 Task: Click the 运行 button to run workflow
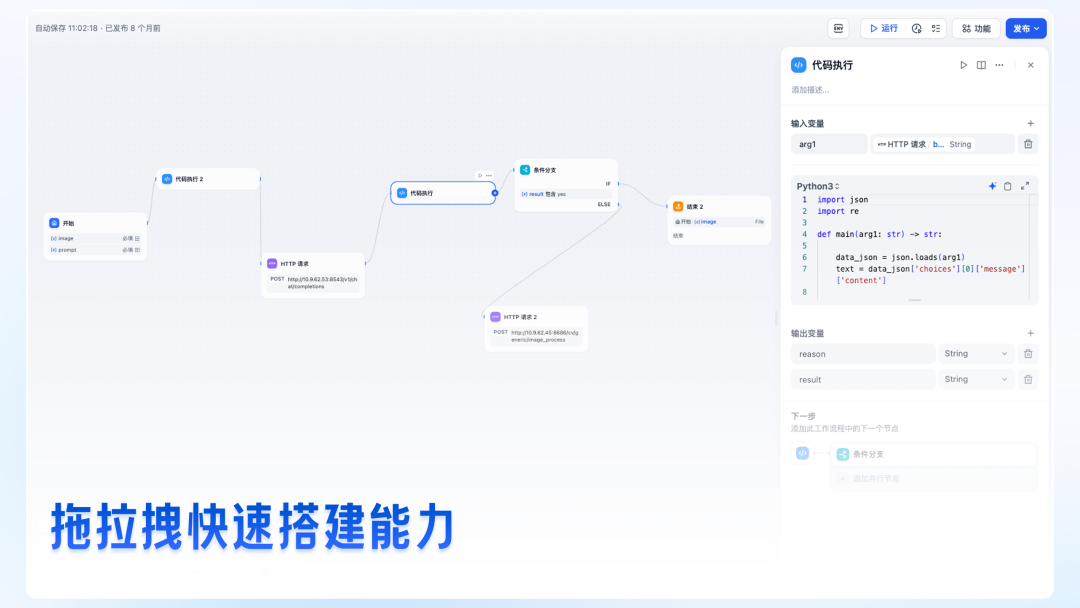884,28
